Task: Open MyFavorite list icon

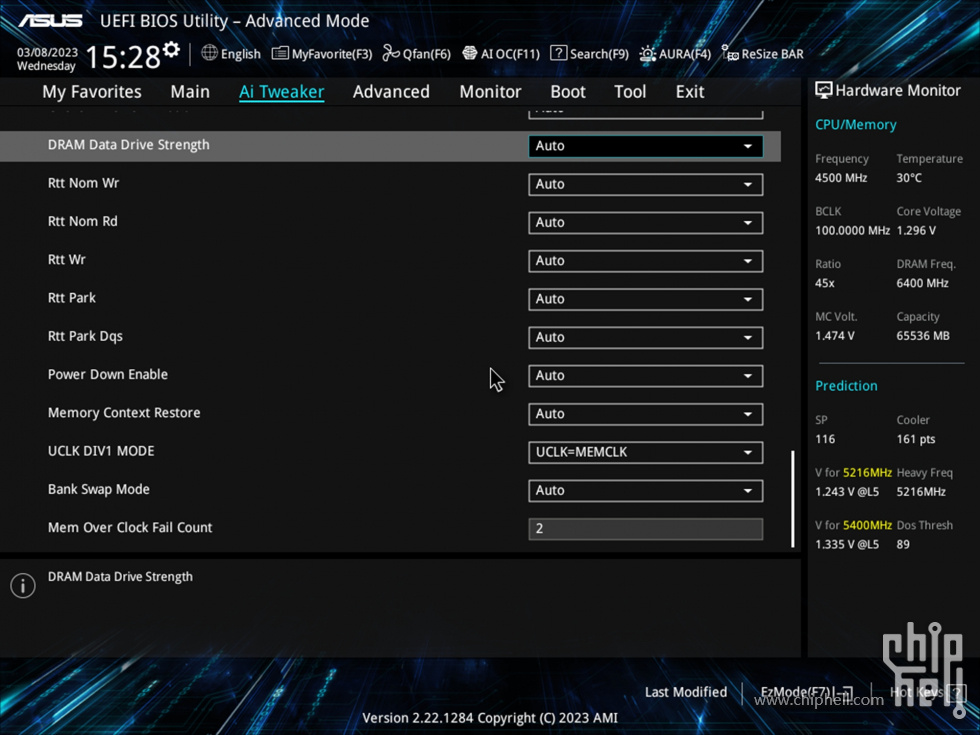Action: (280, 53)
